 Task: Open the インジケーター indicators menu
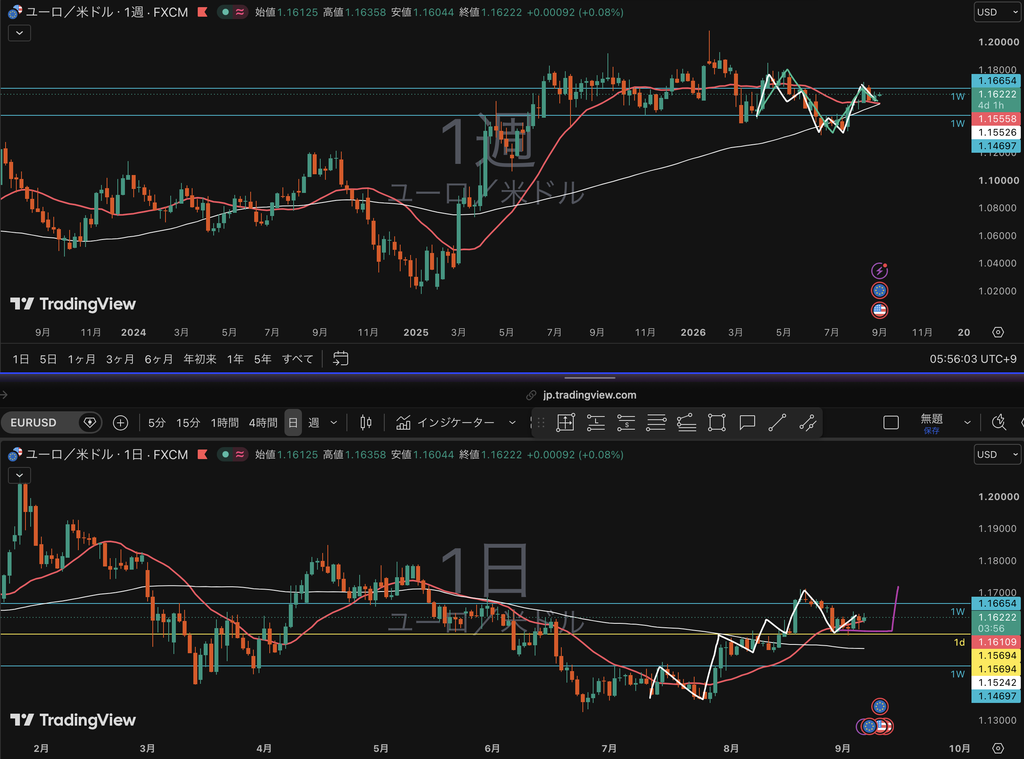[x=455, y=423]
